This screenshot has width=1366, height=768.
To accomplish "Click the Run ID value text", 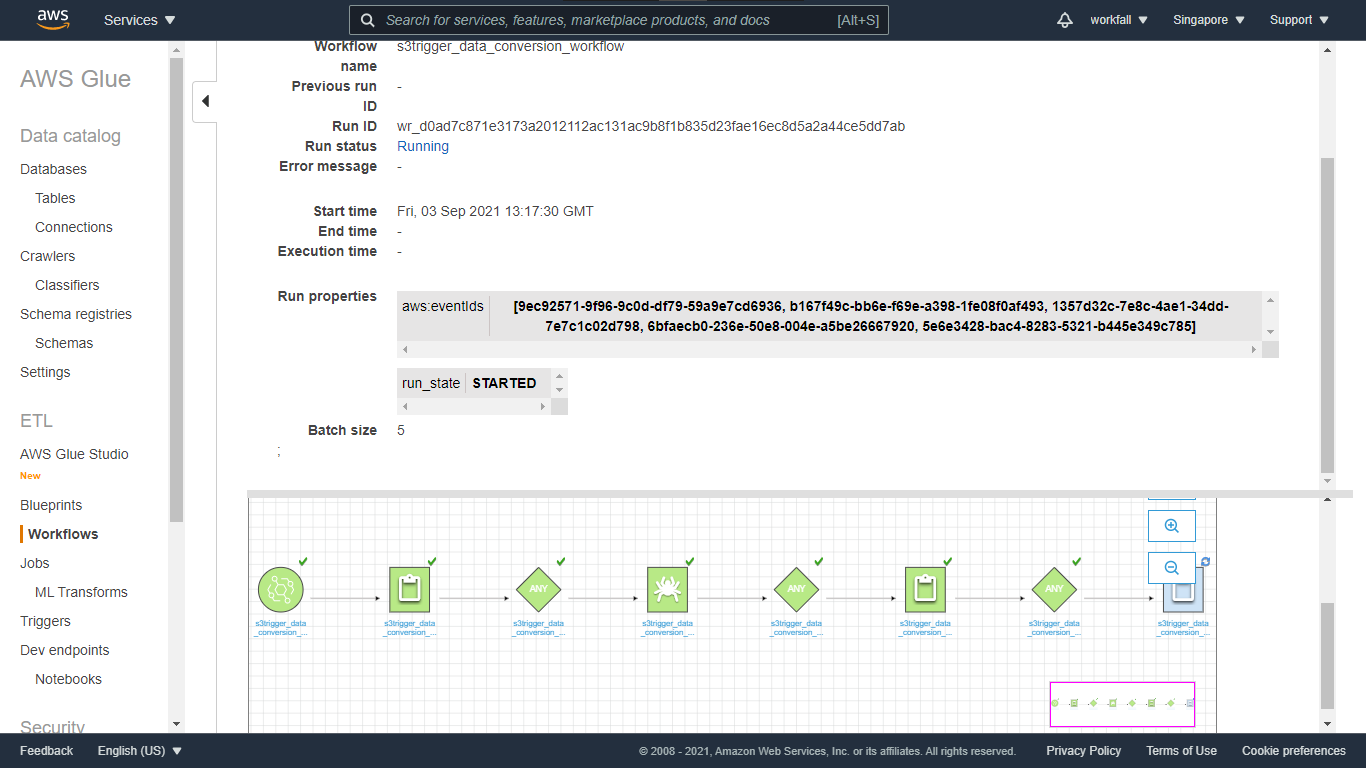I will click(x=651, y=126).
